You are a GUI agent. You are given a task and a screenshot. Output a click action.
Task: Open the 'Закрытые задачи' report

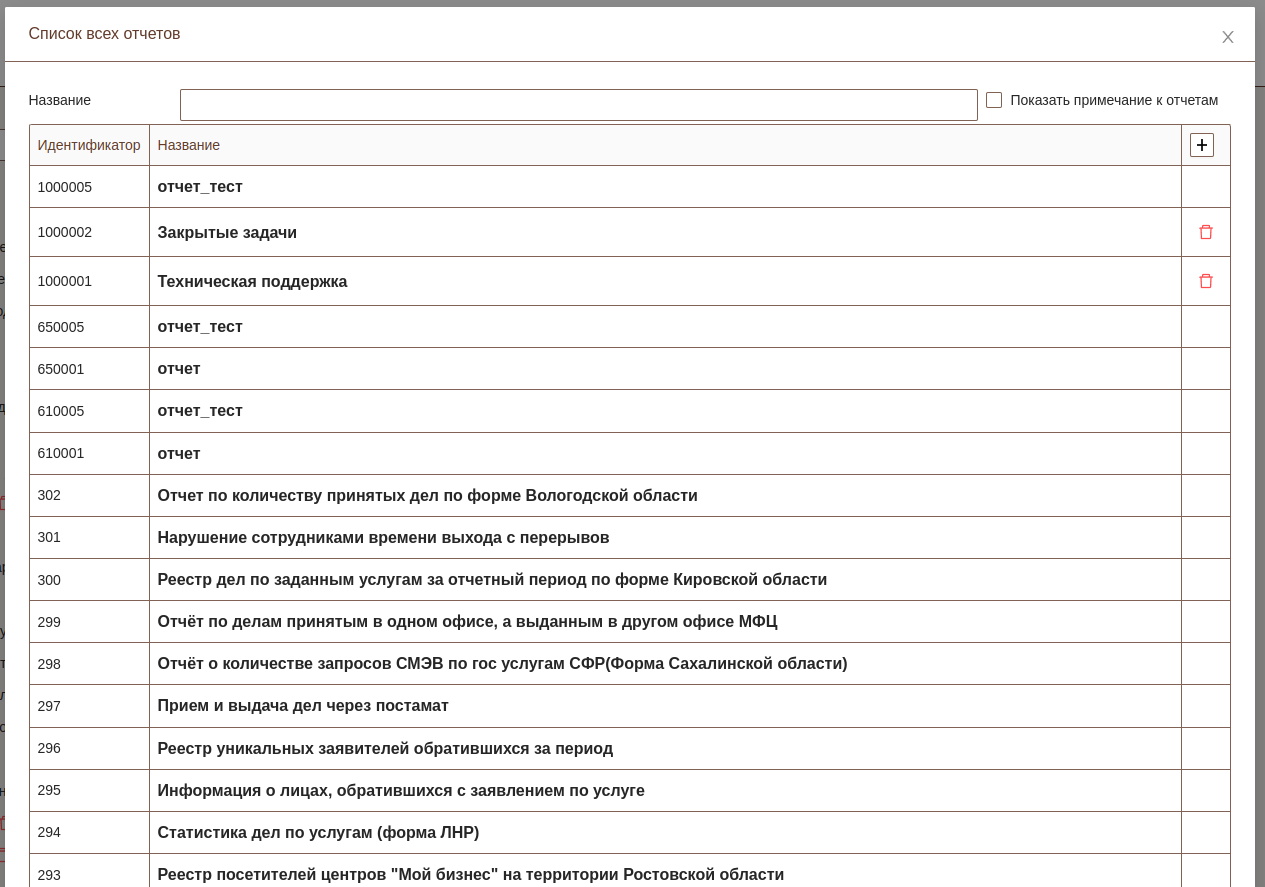point(227,233)
